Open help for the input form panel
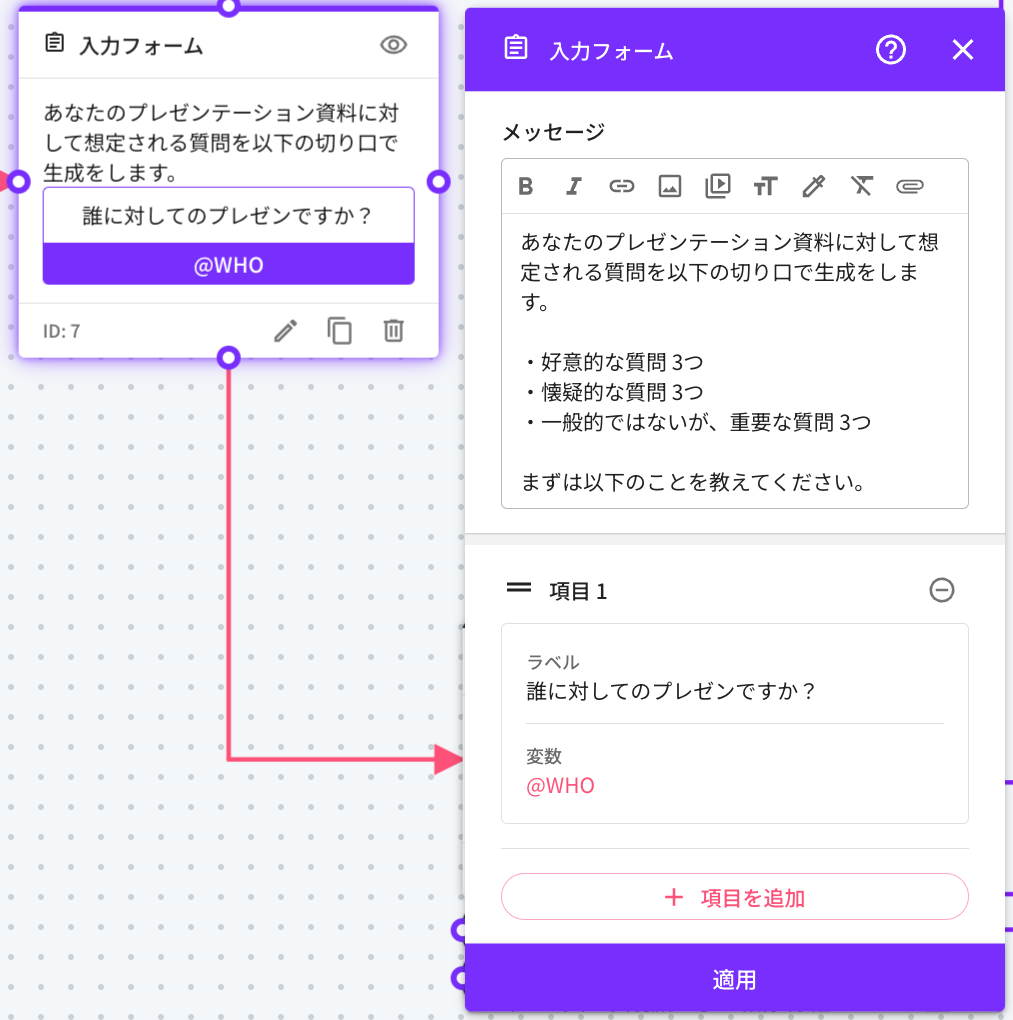Viewport: 1013px width, 1020px height. tap(890, 50)
